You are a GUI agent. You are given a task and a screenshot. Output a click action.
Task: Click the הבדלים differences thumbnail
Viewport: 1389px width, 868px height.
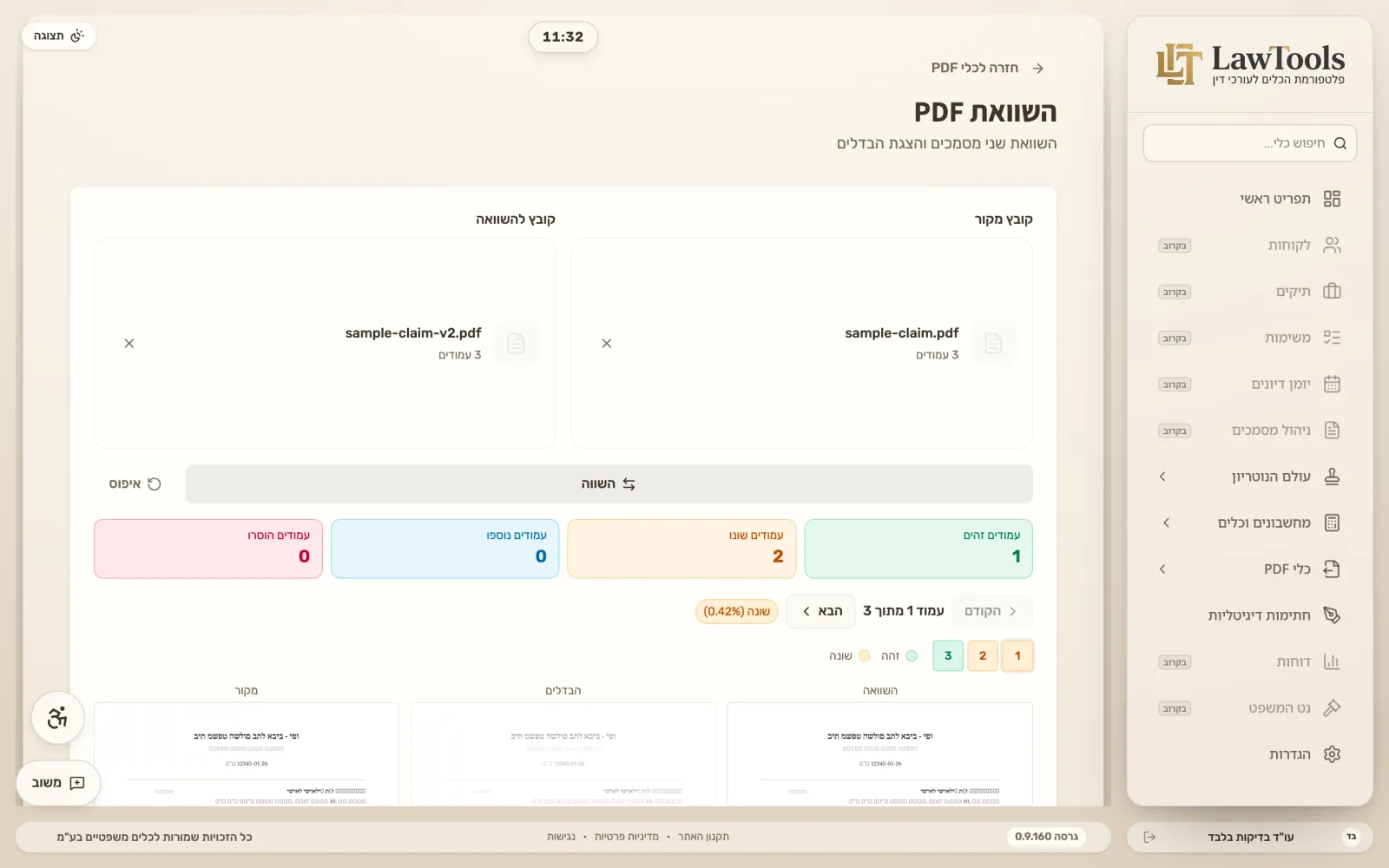click(563, 754)
